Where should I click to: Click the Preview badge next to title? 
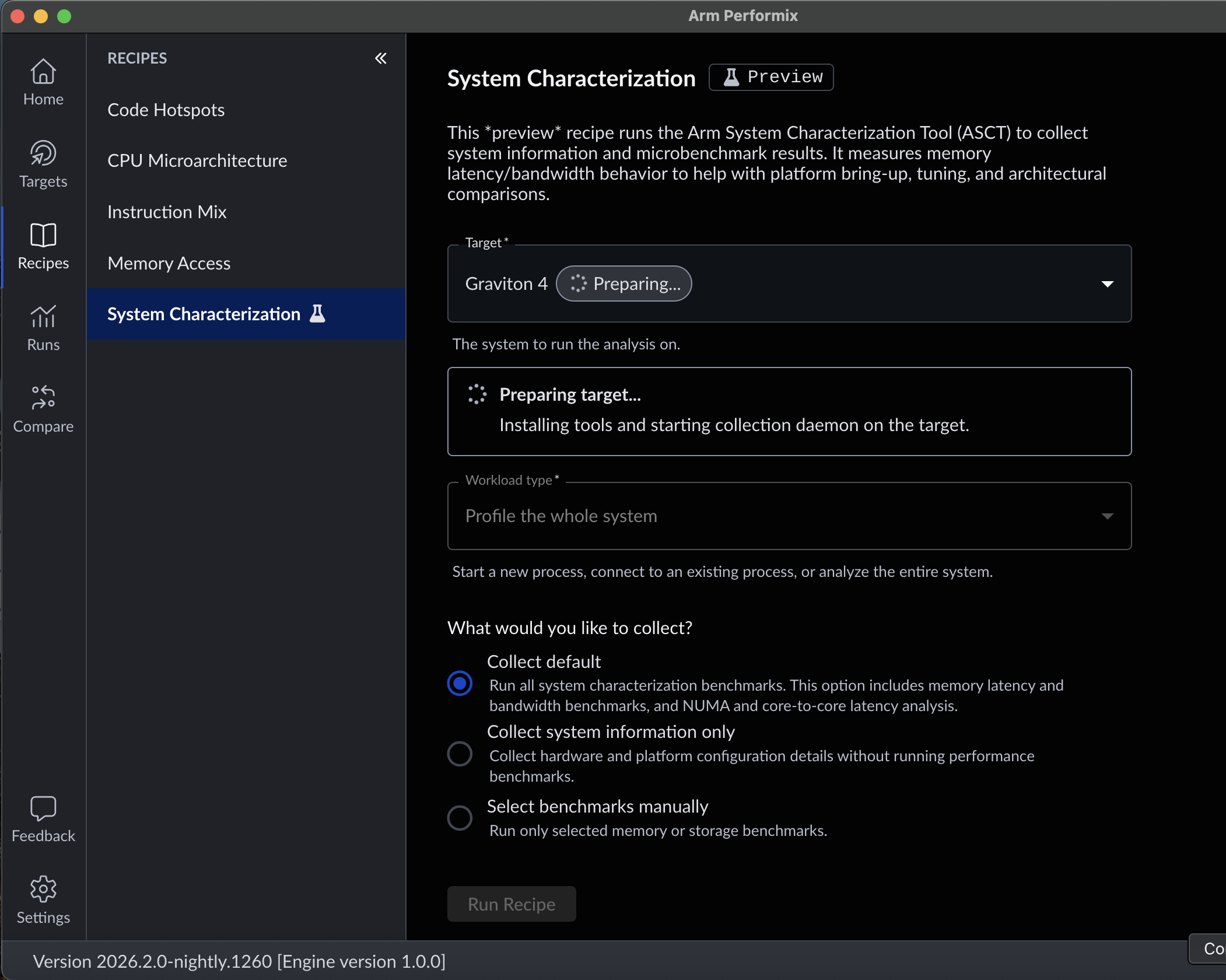(x=771, y=77)
